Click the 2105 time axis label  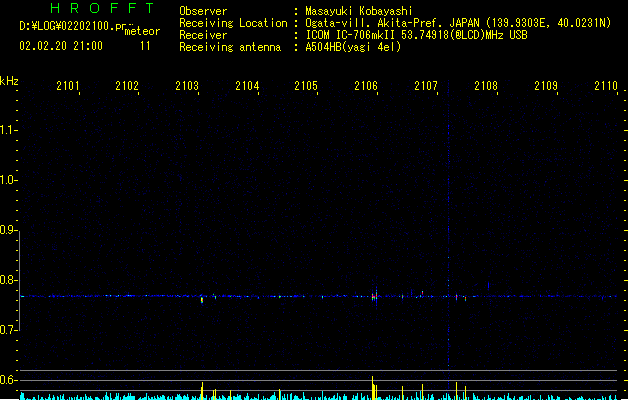(x=306, y=86)
